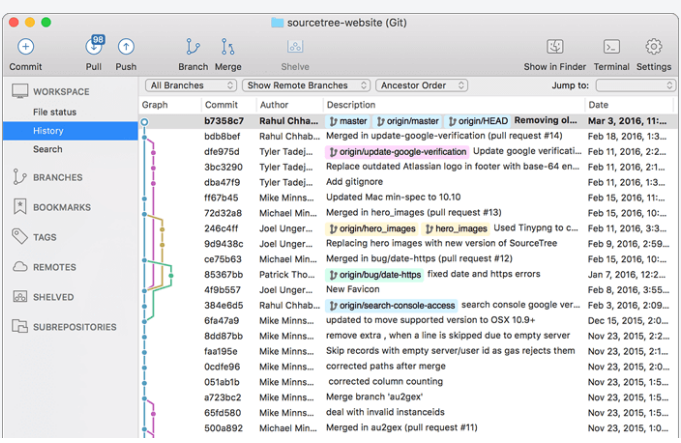Click the green graph node on the 85367bb row
The width and height of the screenshot is (681, 443).
pos(171,275)
